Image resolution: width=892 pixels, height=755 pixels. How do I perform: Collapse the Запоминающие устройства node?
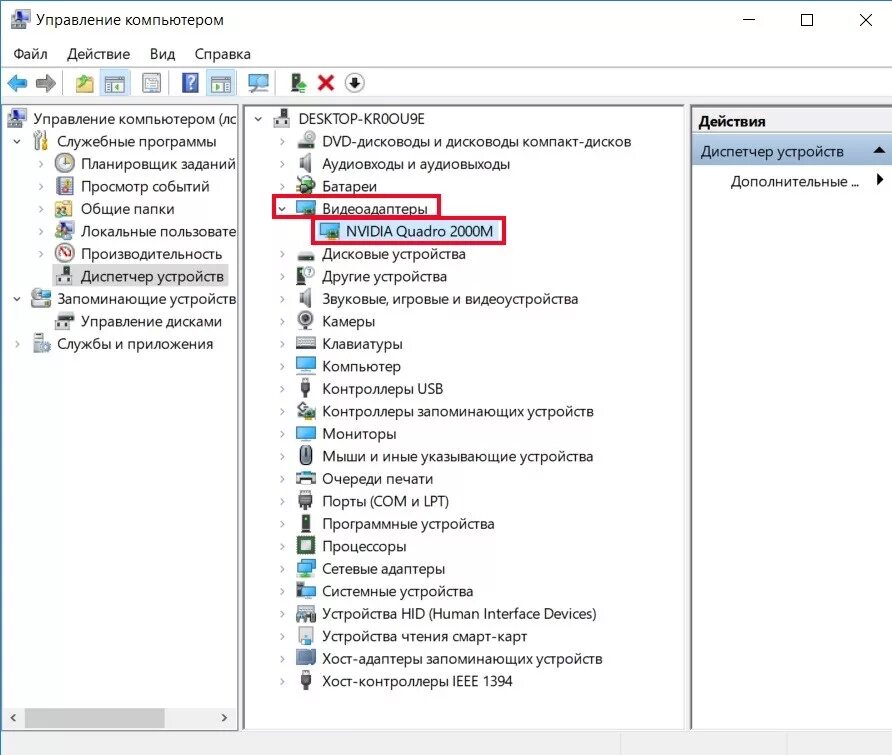[x=17, y=299]
